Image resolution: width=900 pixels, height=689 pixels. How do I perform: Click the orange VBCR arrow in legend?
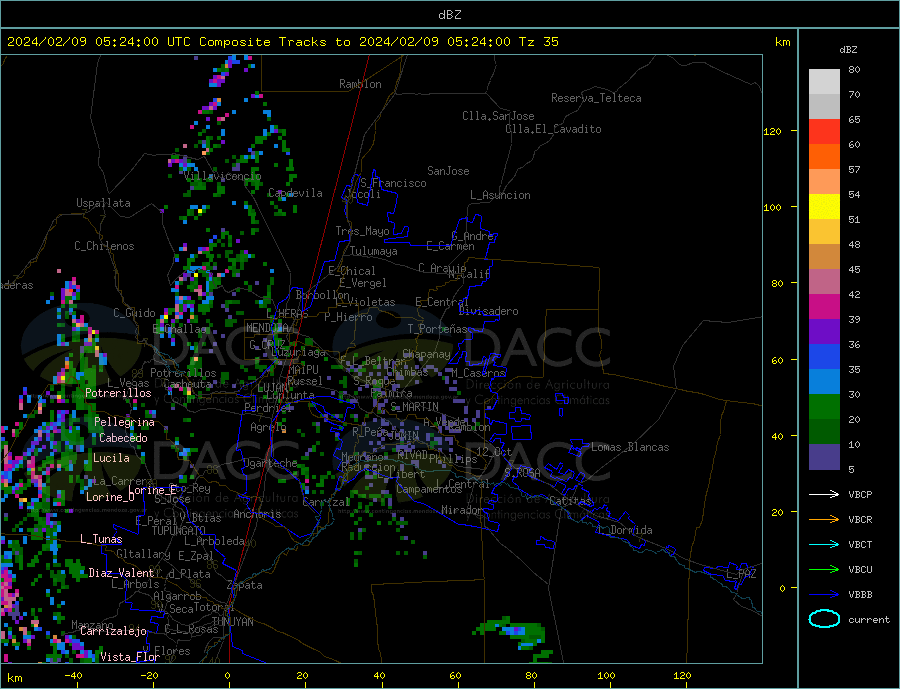click(x=824, y=520)
